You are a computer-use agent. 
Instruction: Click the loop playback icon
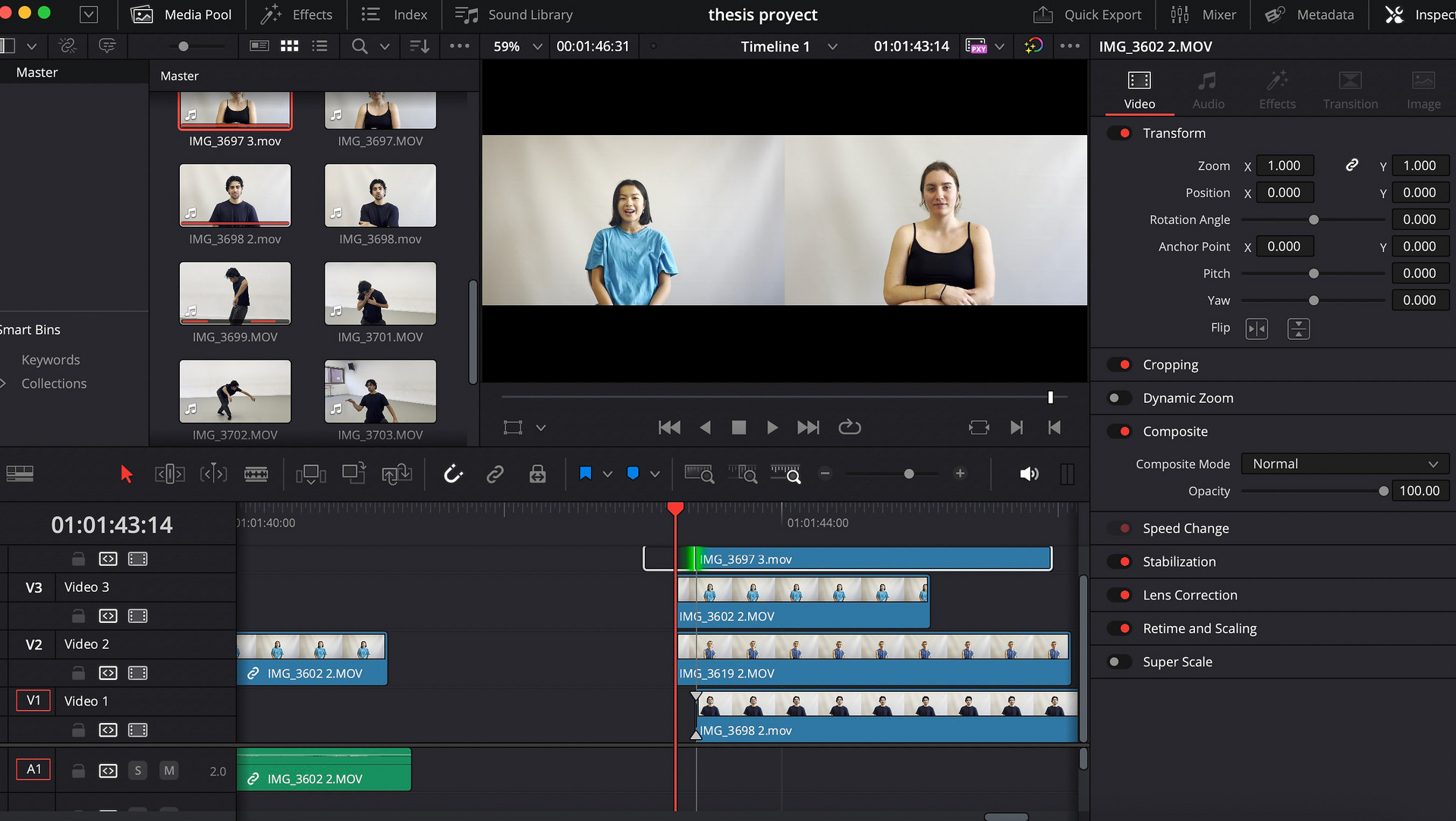[849, 427]
